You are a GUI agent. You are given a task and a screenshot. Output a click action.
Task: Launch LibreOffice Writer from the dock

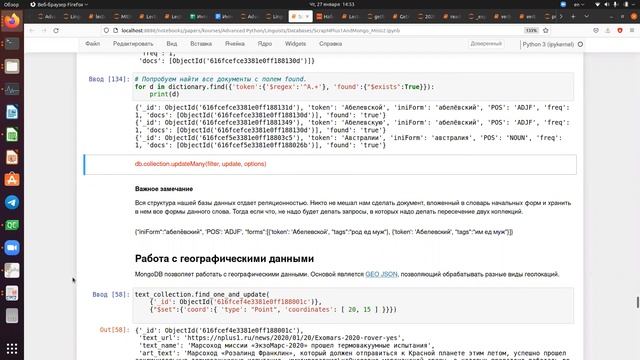point(12,112)
